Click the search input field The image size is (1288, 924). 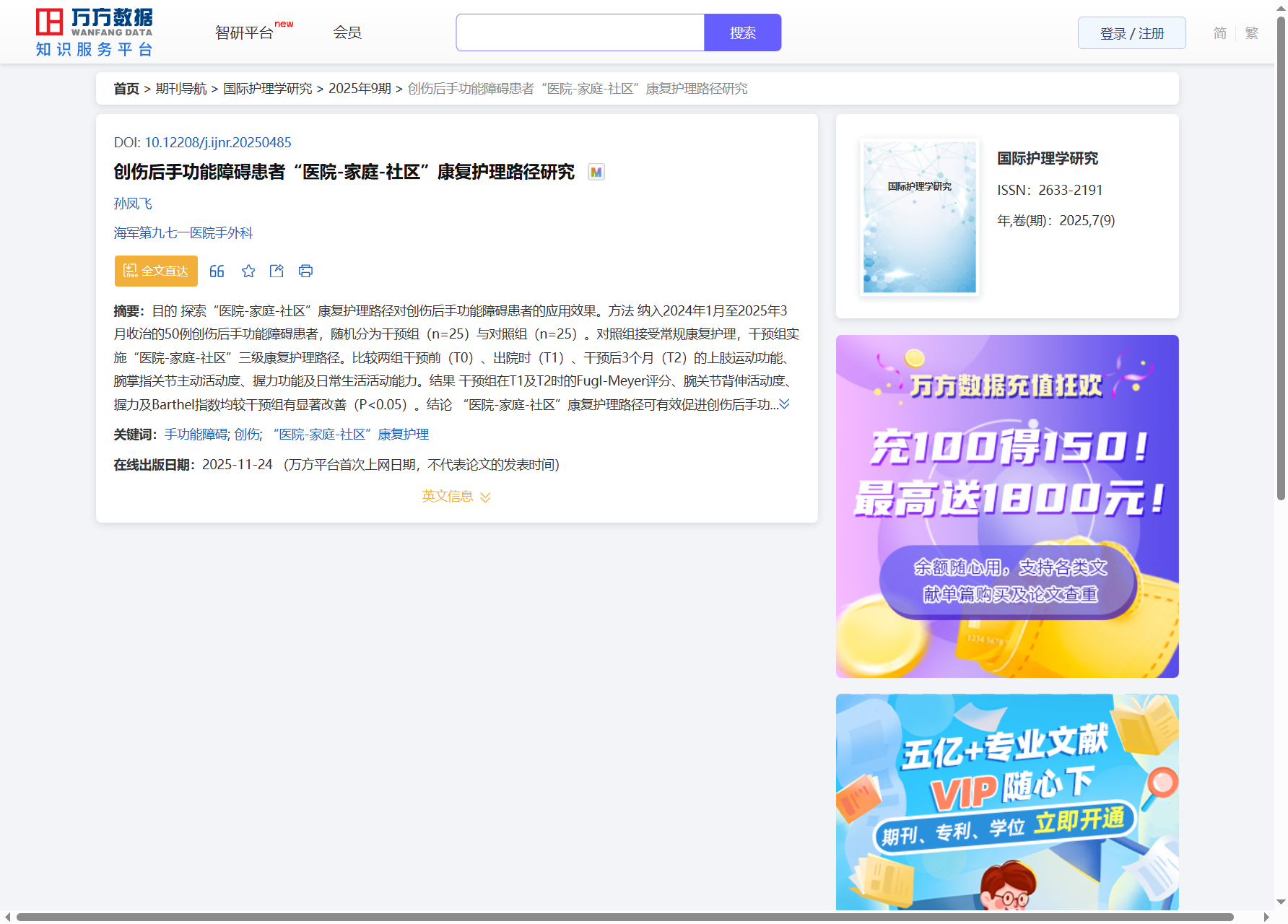click(580, 33)
